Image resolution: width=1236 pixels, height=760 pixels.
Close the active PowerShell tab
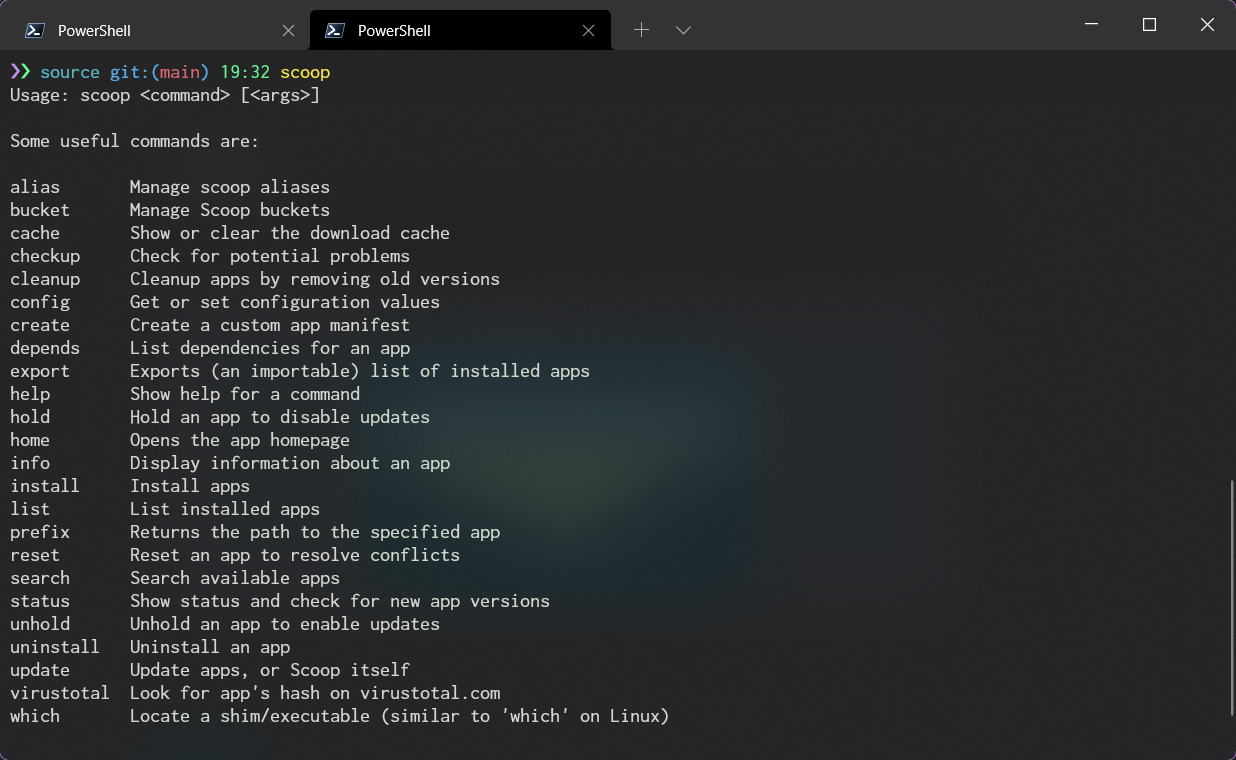tap(589, 31)
